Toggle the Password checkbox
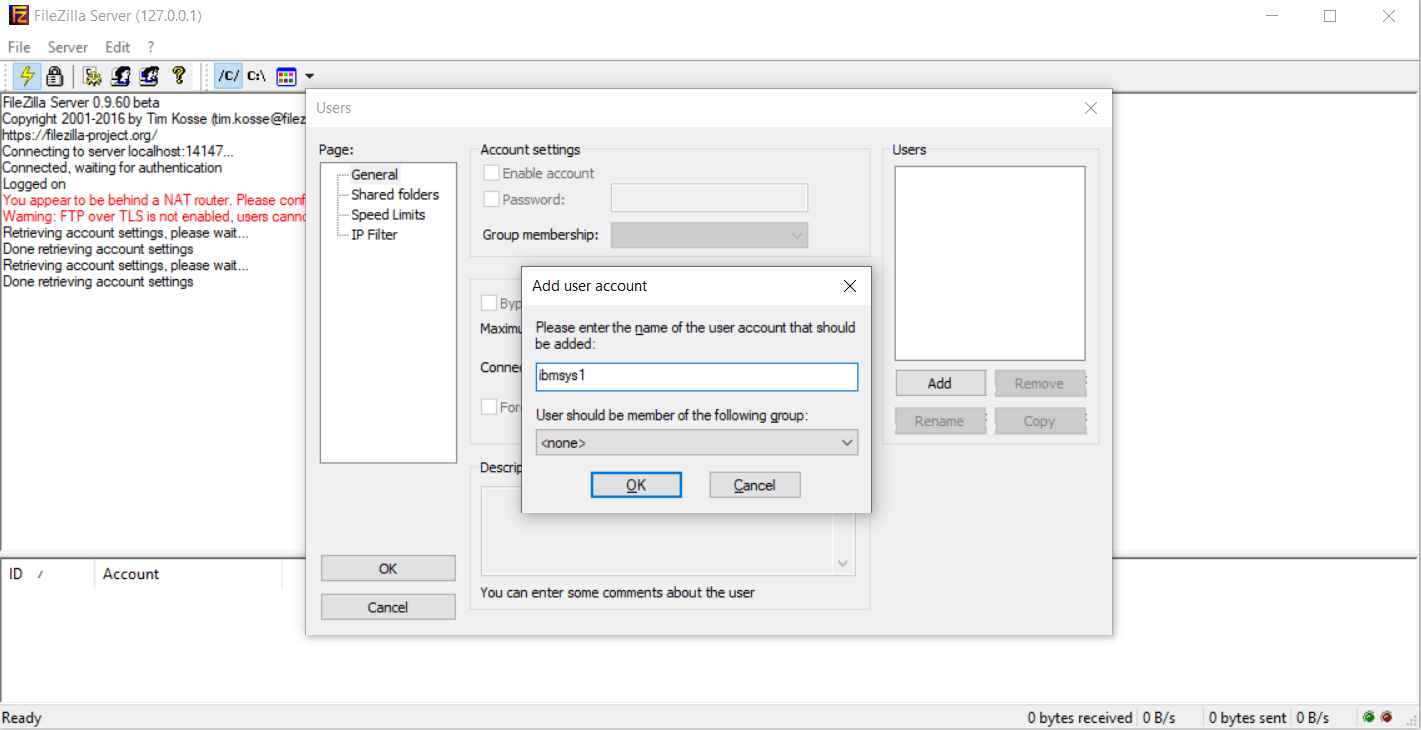 (x=491, y=199)
